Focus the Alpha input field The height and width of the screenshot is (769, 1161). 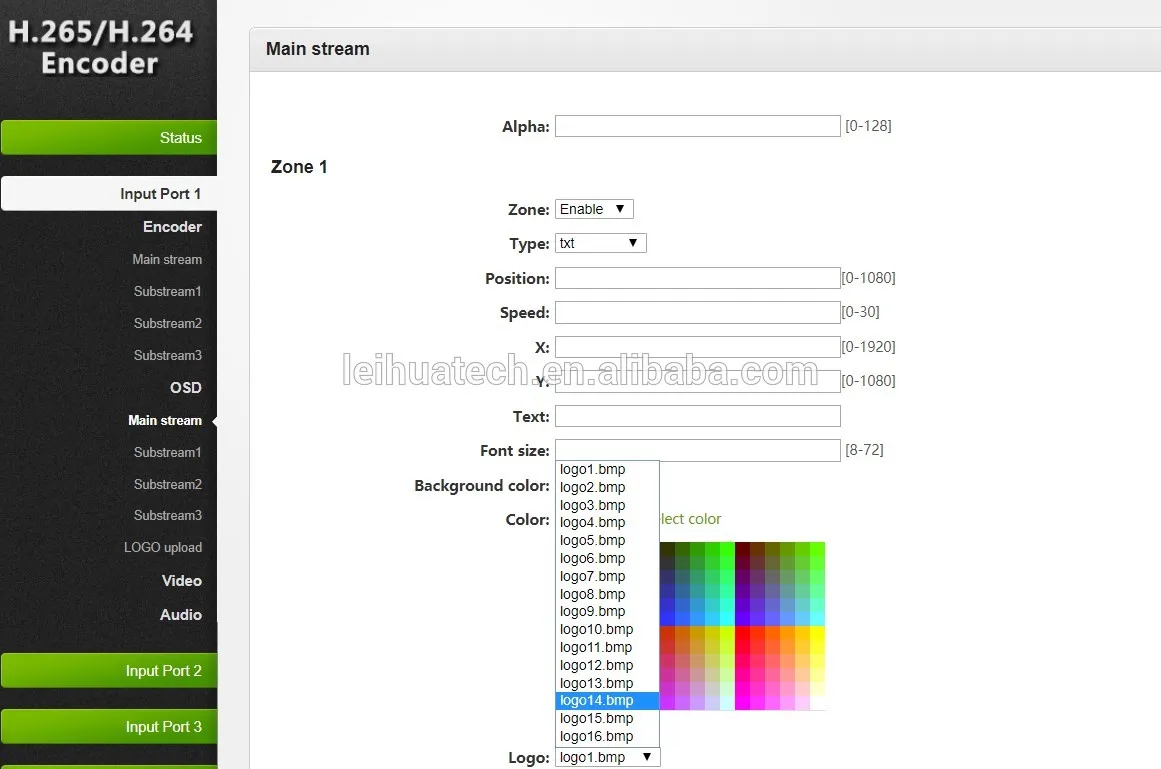697,126
